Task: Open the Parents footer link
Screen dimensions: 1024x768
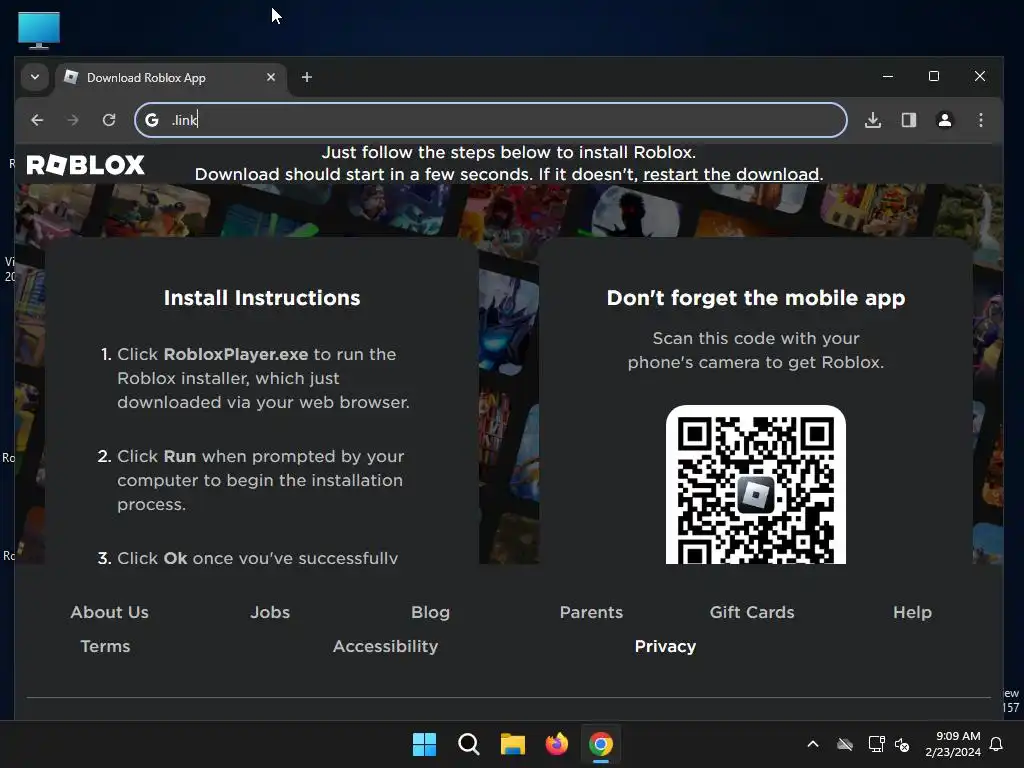Action: tap(592, 613)
